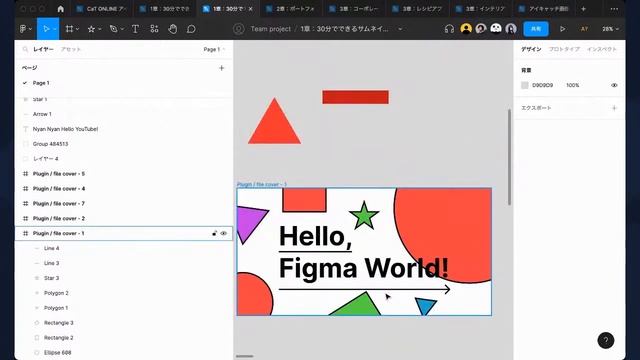
Task: Click the team icon before Team project
Action: (x=238, y=29)
